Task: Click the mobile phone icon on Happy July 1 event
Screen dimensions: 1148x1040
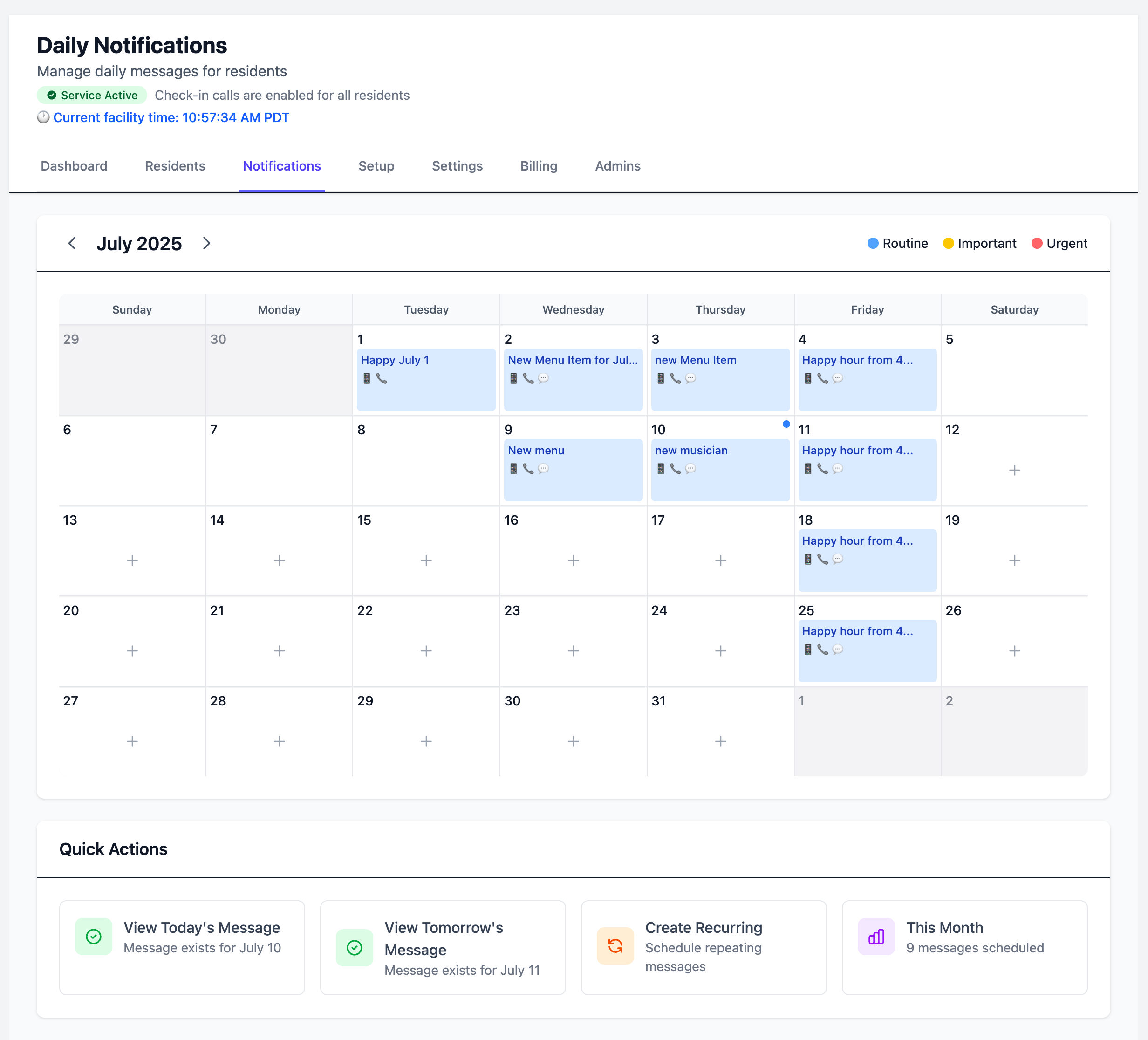Action: 367,378
